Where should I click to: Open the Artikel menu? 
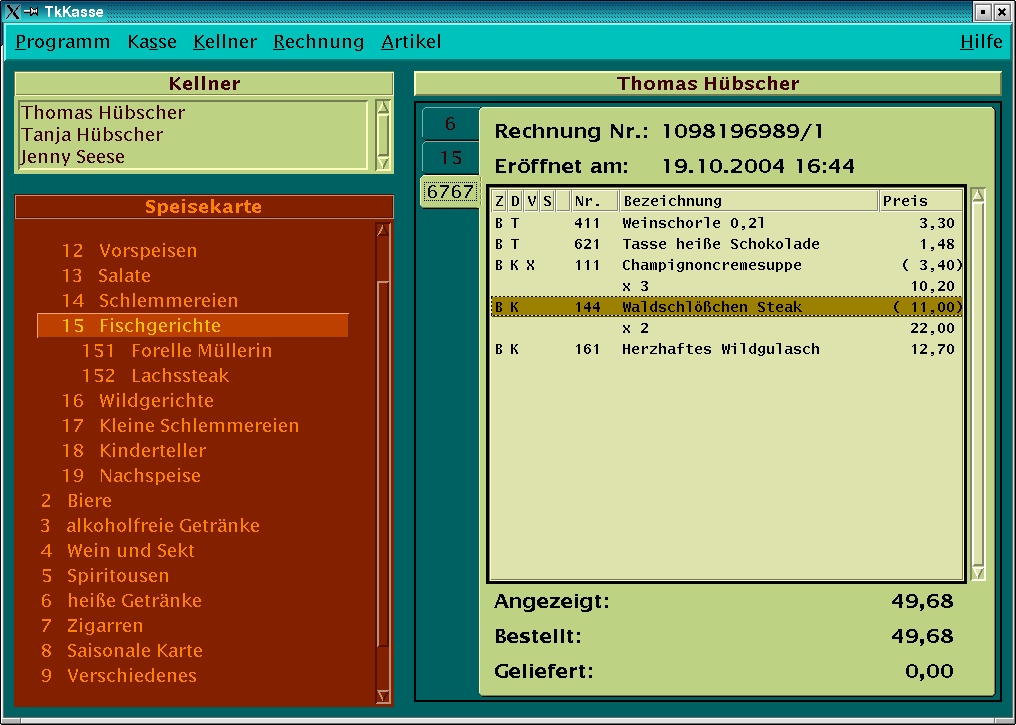(411, 42)
